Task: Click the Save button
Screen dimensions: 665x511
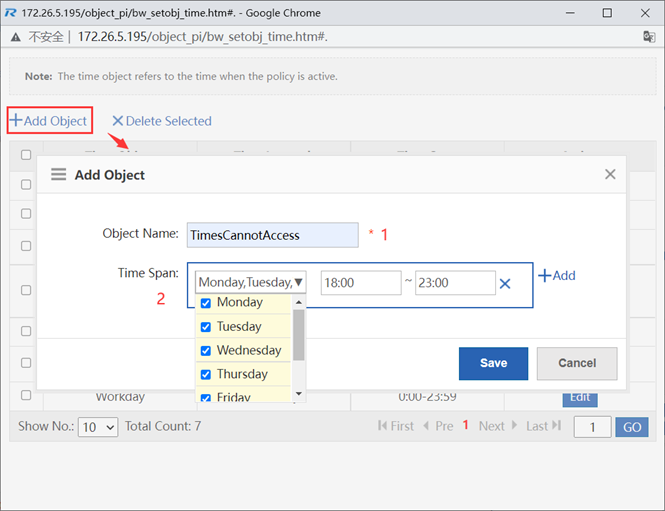Action: click(493, 363)
